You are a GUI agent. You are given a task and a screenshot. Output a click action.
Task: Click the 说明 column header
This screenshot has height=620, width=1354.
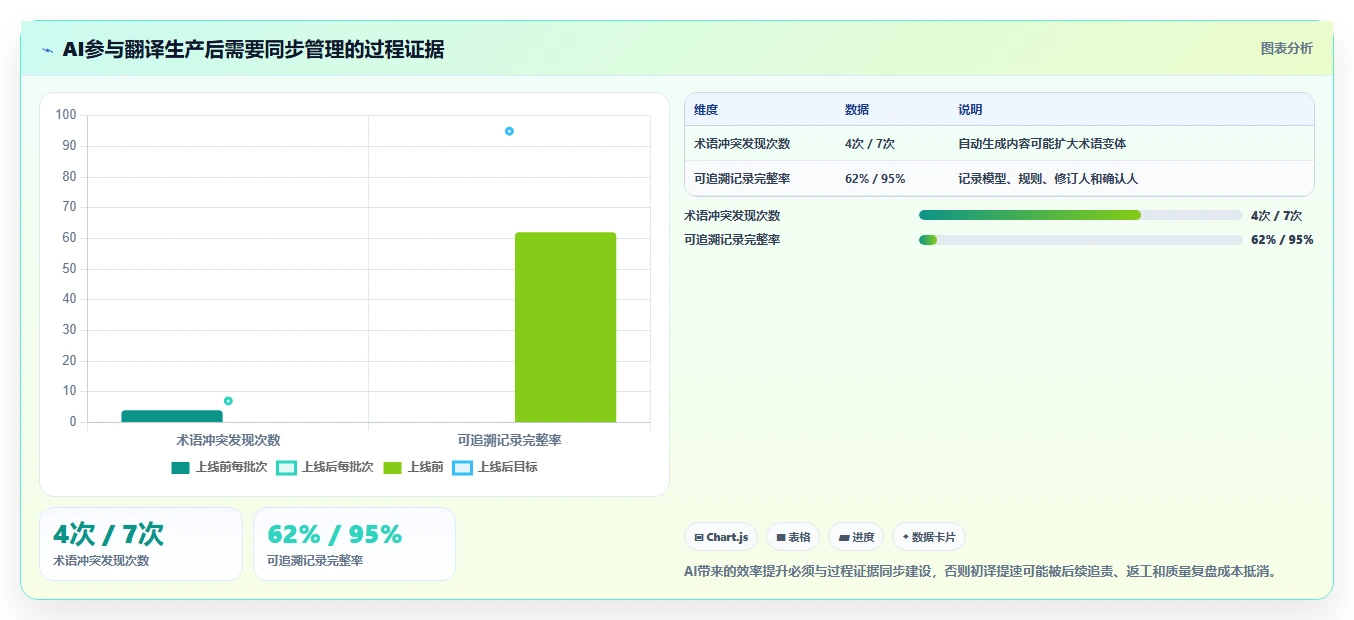[970, 110]
